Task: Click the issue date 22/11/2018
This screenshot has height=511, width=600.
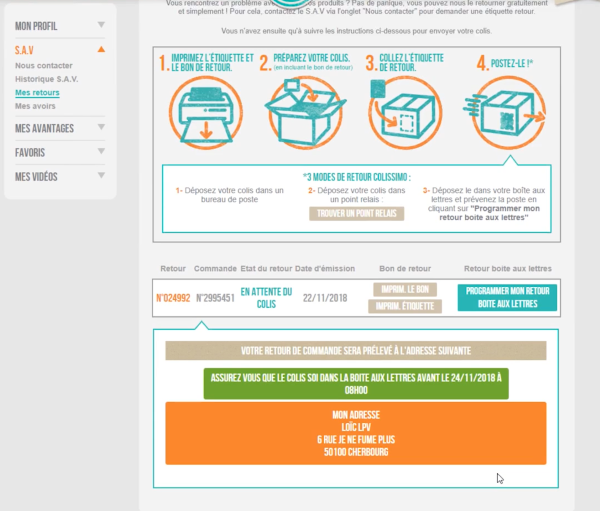Action: coord(325,298)
